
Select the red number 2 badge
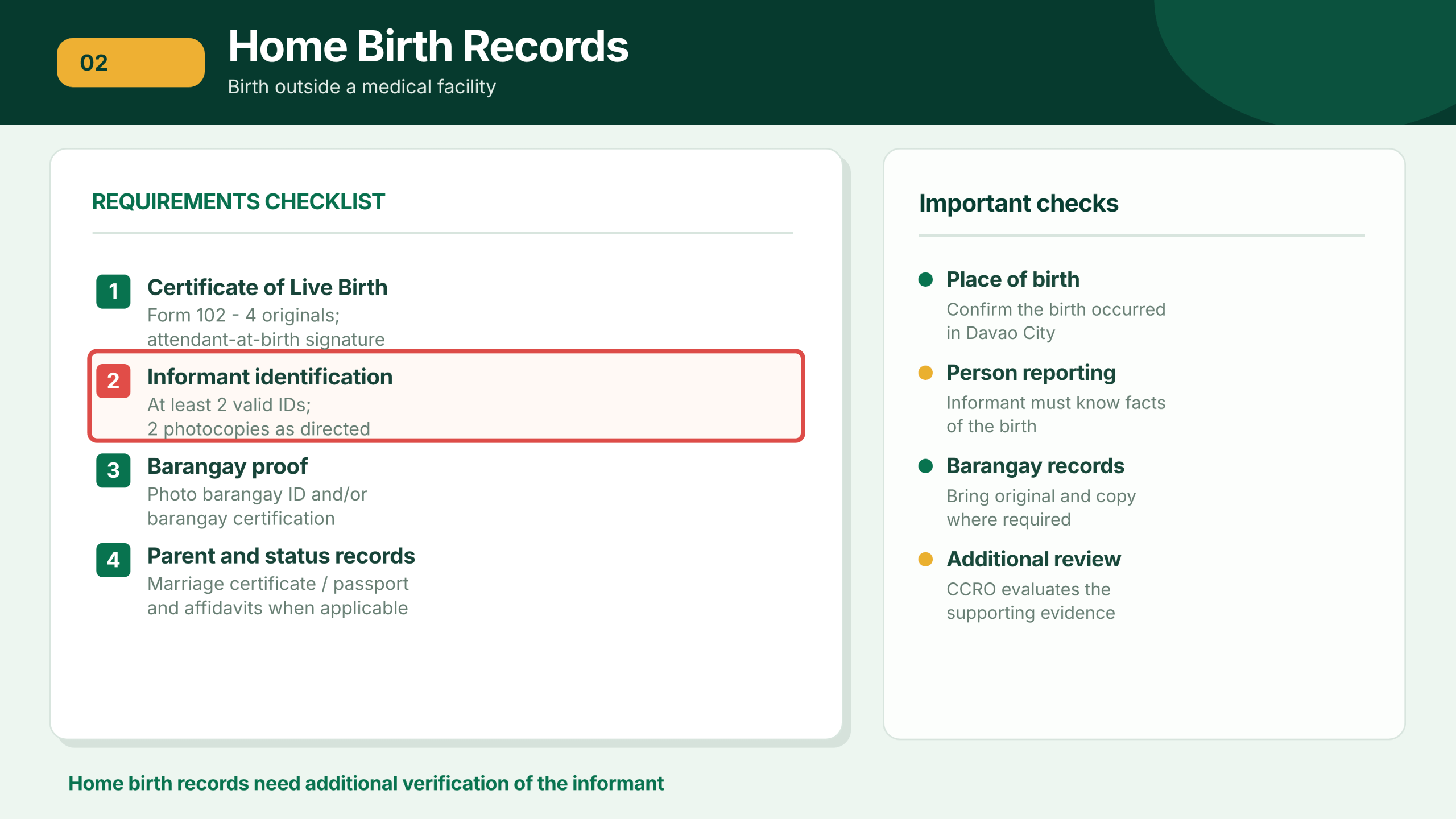pos(113,380)
